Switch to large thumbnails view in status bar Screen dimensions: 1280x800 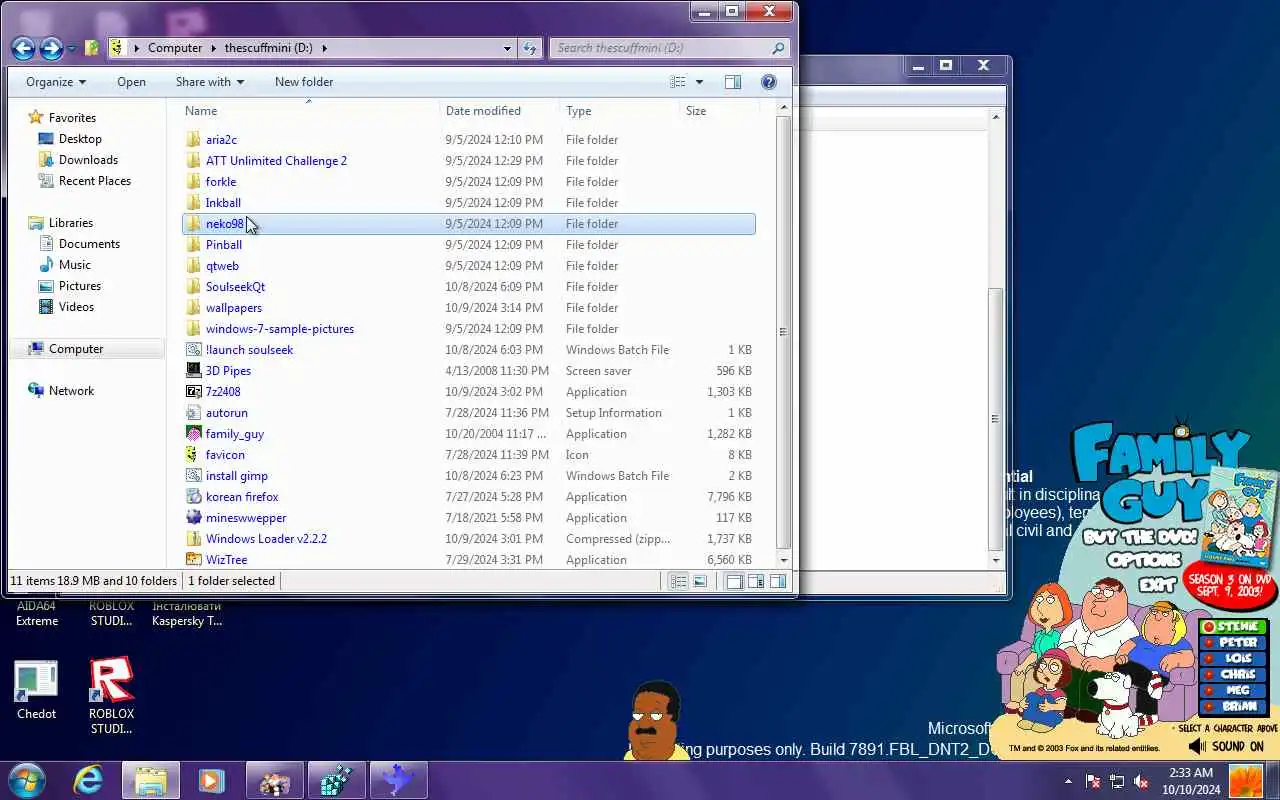[x=699, y=581]
